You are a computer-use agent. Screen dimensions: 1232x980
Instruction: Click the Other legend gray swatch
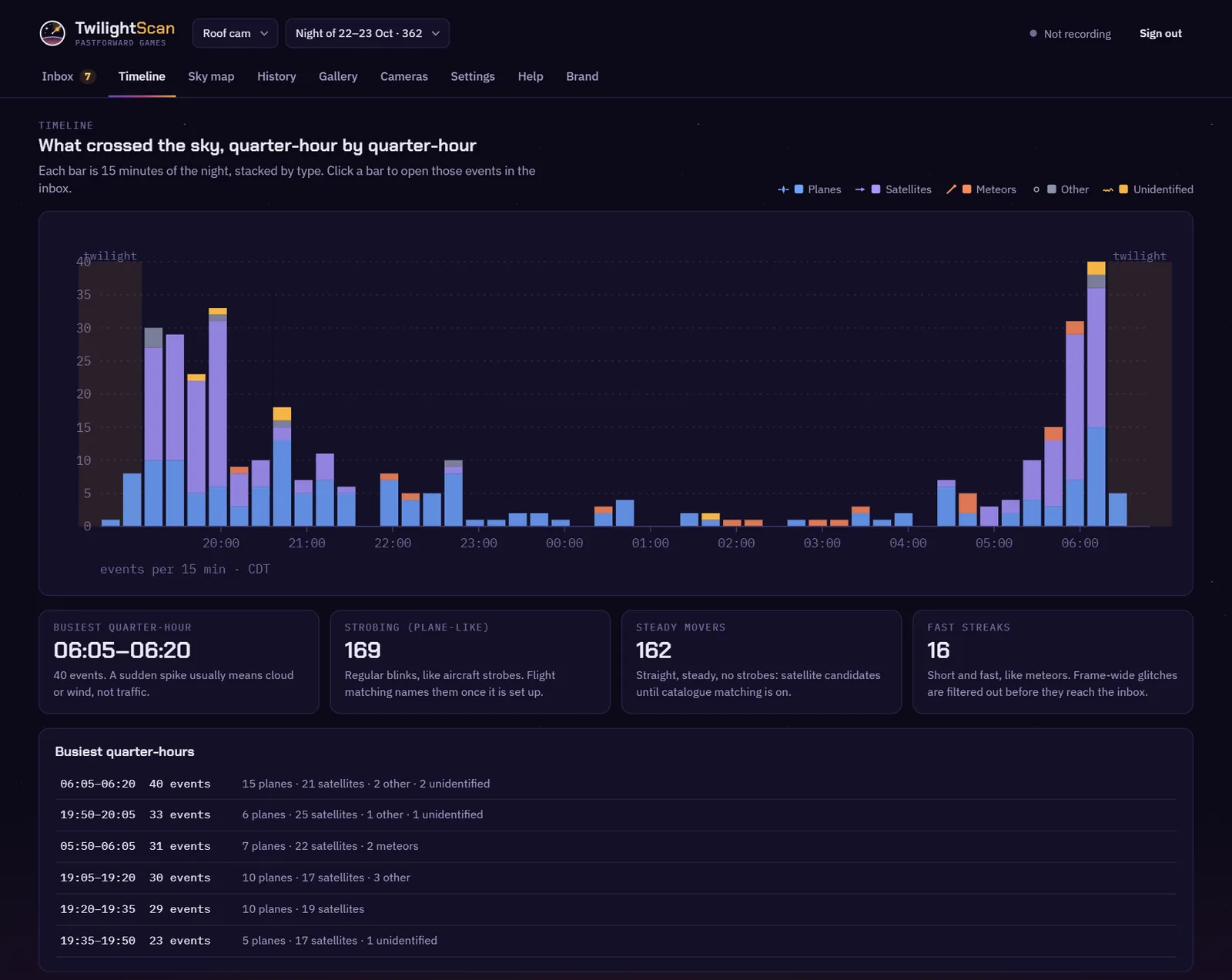[x=1052, y=189]
